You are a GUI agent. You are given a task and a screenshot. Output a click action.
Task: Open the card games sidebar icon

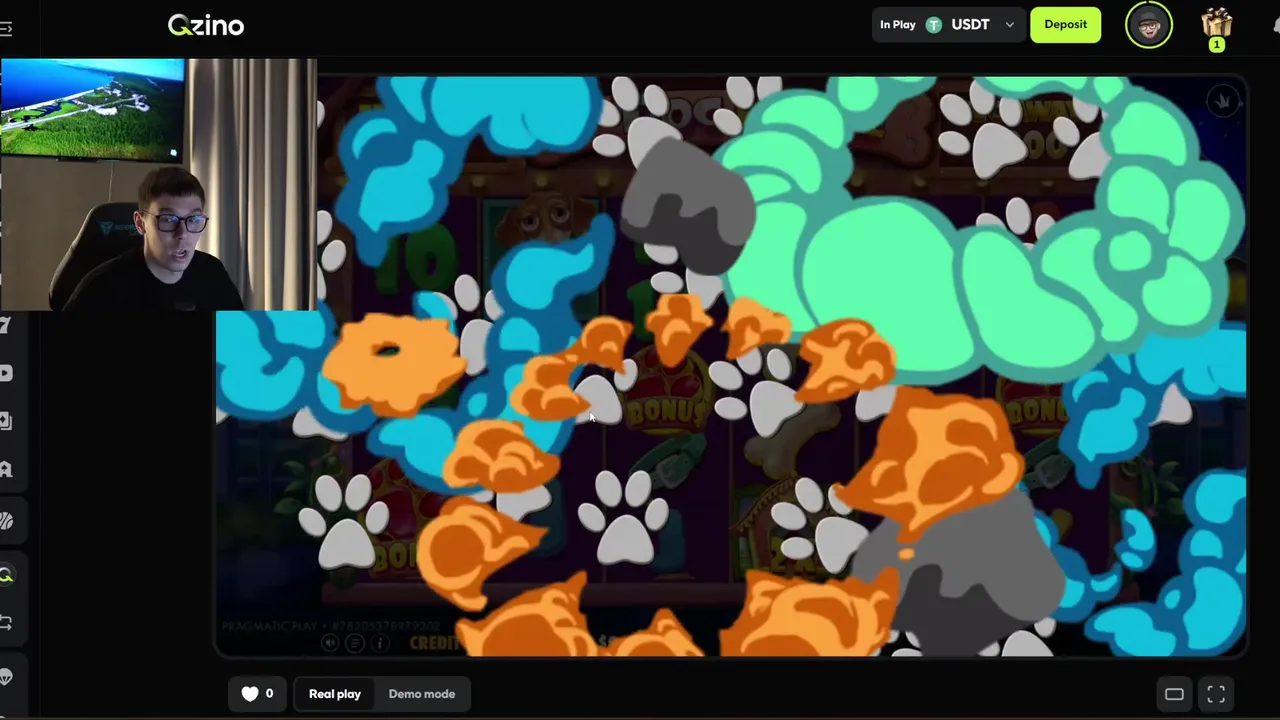click(x=5, y=421)
